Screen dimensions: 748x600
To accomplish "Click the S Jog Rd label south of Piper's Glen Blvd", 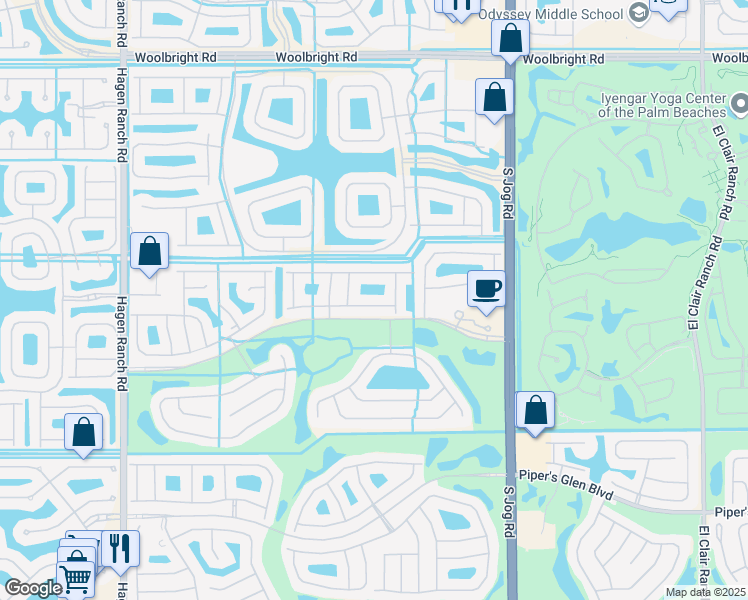I will pos(510,512).
